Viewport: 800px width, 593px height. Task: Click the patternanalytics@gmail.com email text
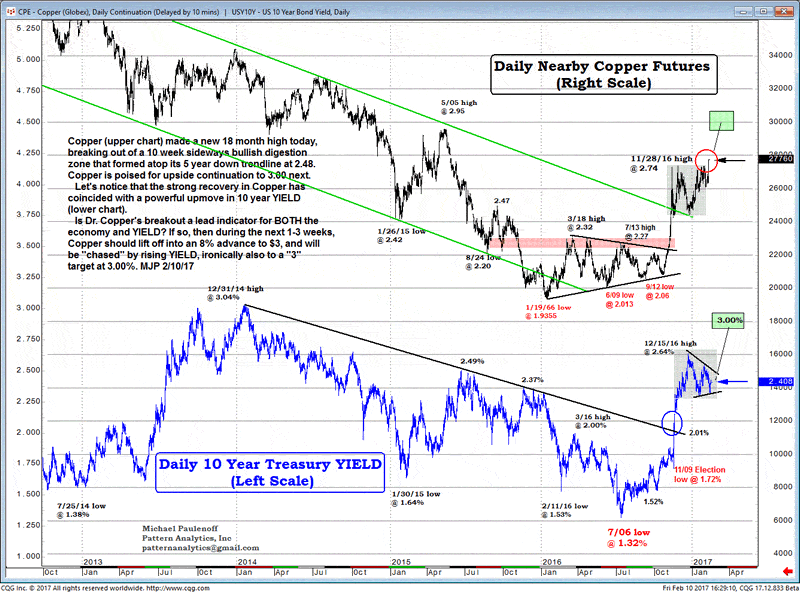[x=201, y=548]
